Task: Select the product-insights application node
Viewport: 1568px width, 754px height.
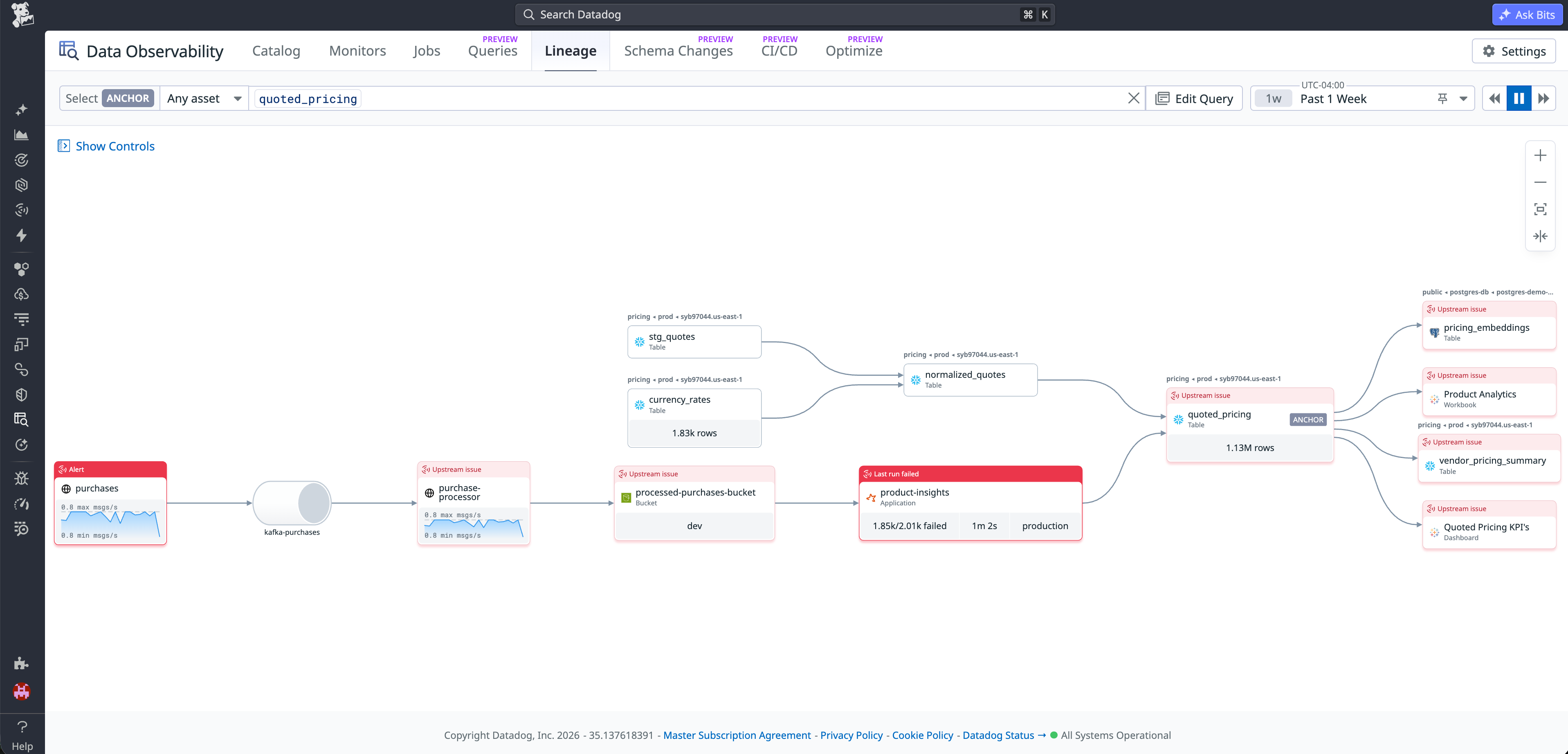Action: tap(970, 503)
